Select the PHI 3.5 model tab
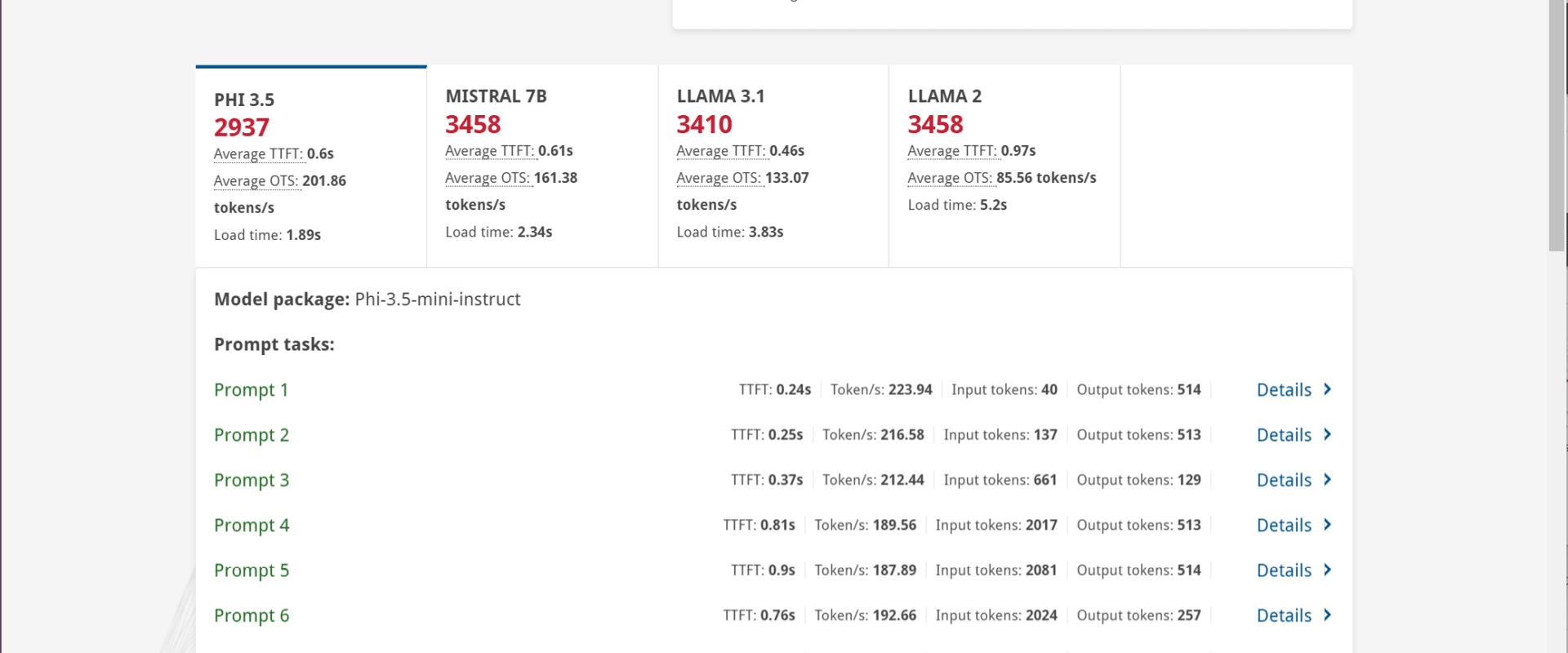Viewport: 1568px width, 653px height. [311, 167]
